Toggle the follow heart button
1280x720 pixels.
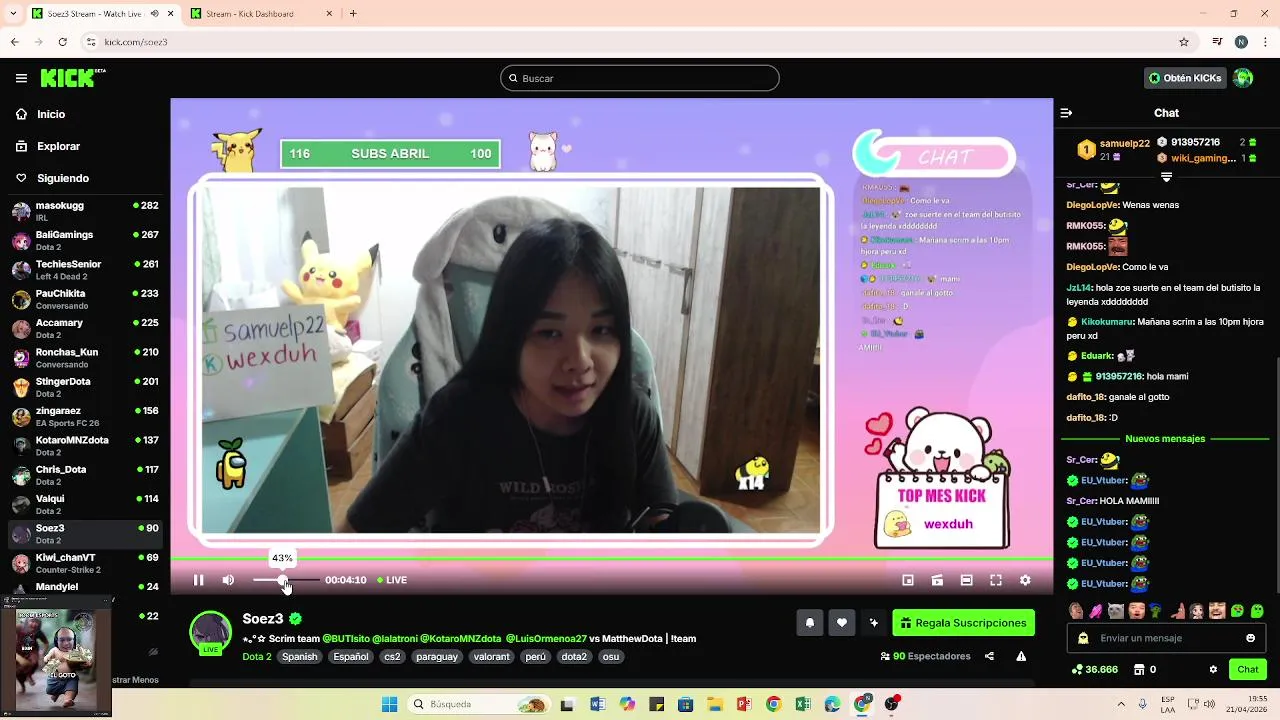pos(842,623)
